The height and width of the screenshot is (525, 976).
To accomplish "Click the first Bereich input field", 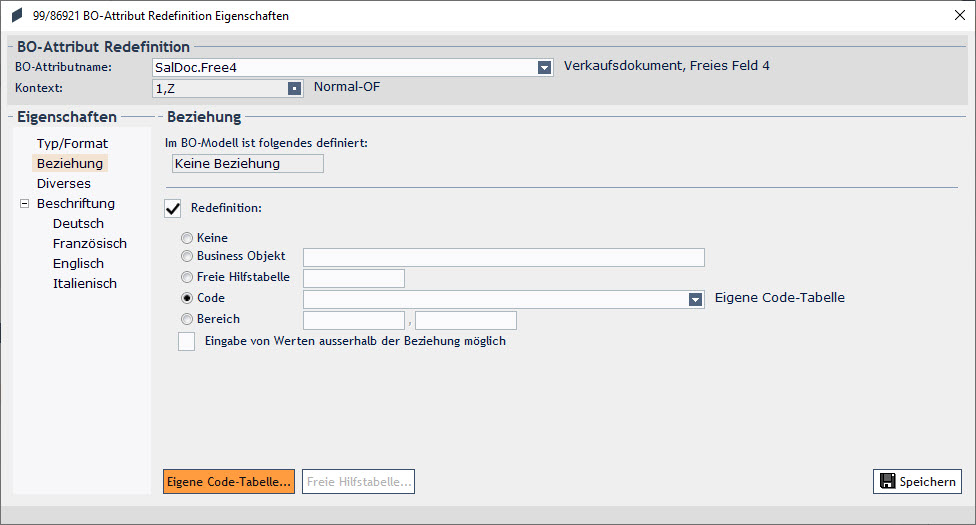I will point(354,320).
